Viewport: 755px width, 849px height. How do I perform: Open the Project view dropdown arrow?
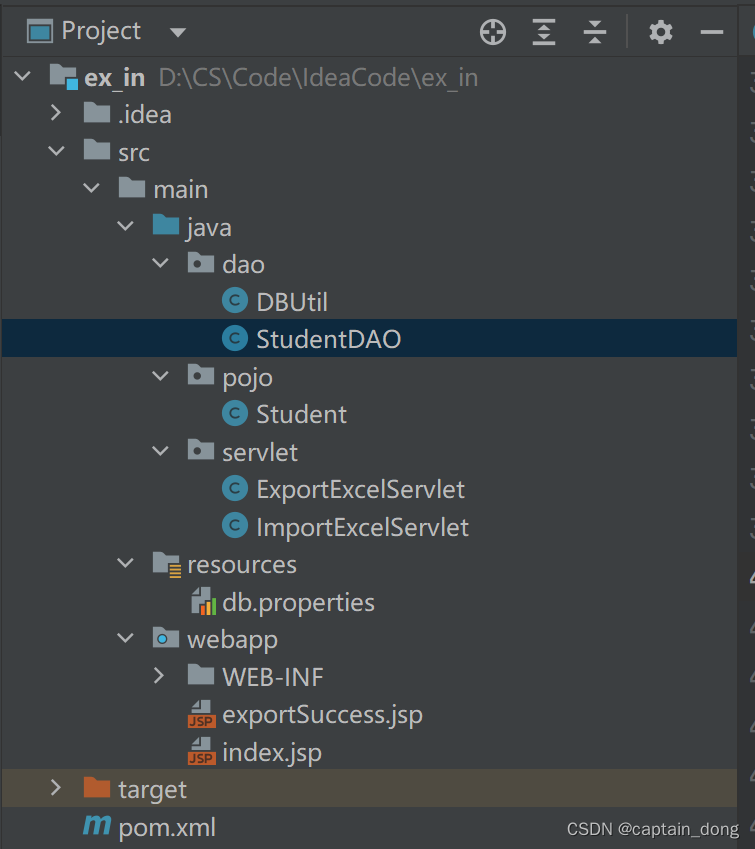[177, 31]
